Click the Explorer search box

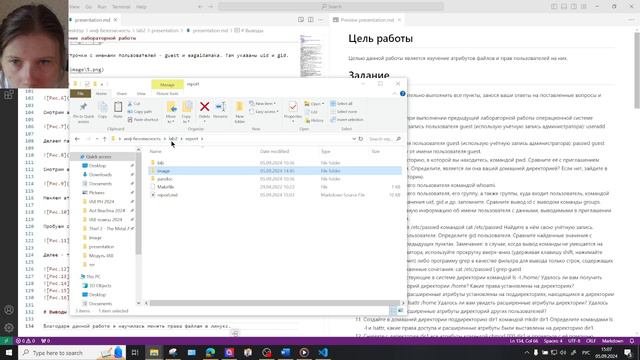[384, 139]
